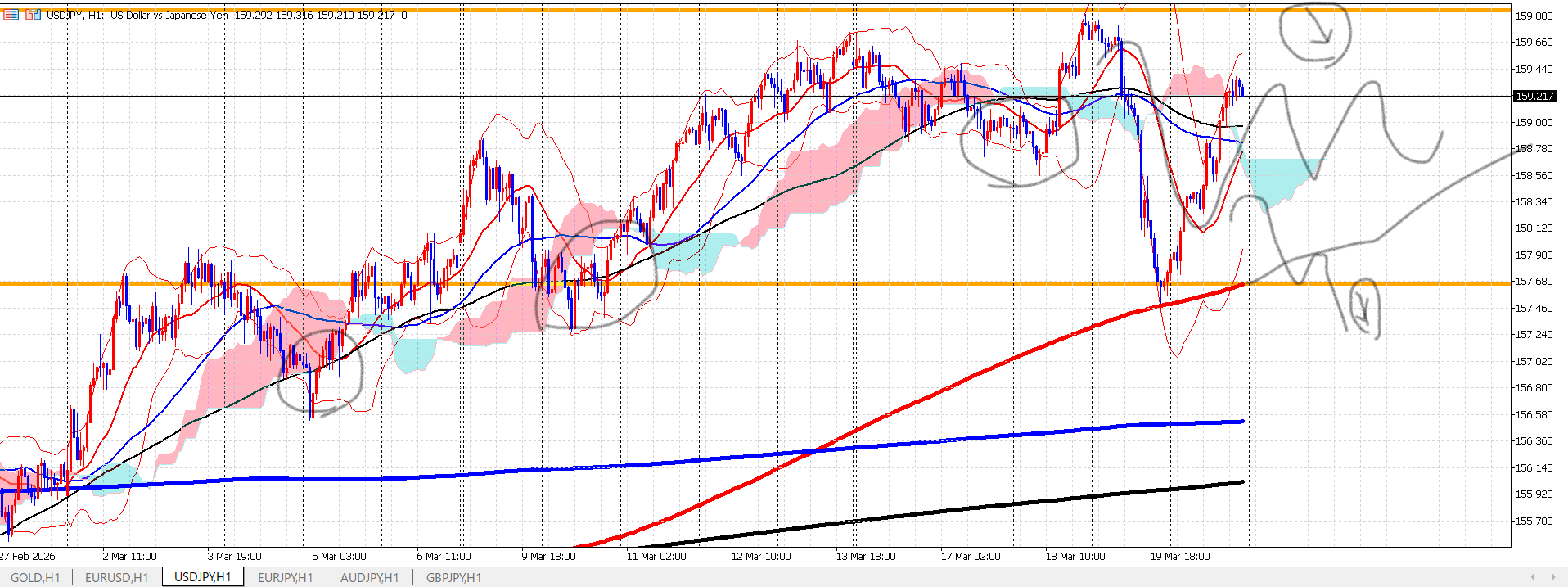Click the 155.700 price scale label
The image size is (1568, 587).
(x=1534, y=521)
